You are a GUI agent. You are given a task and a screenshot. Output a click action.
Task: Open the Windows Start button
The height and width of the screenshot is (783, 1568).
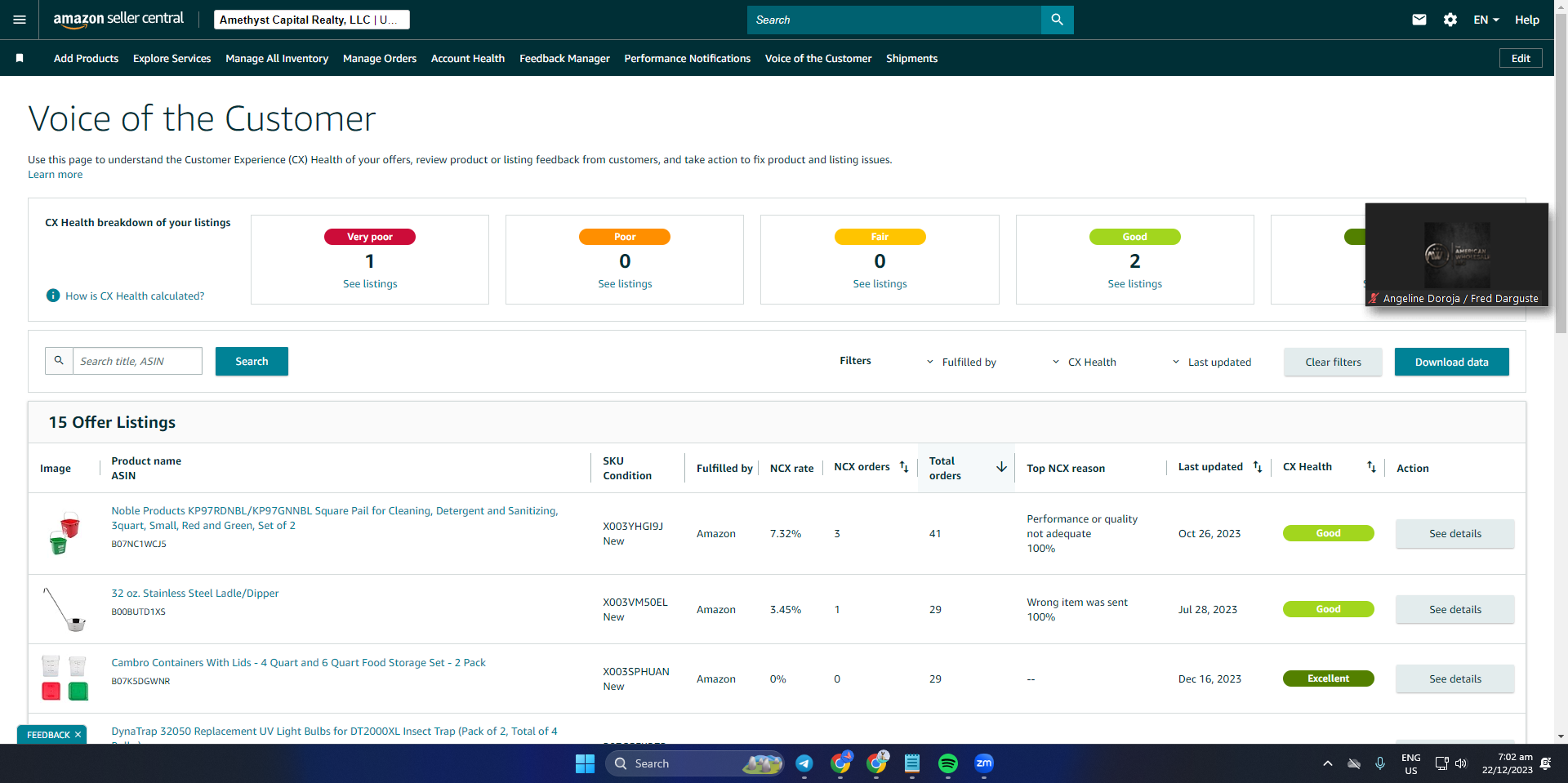(585, 763)
